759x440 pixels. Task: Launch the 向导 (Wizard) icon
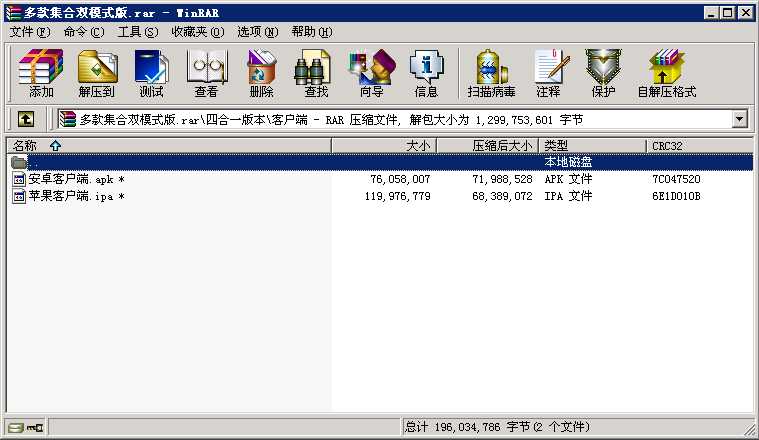coord(372,73)
